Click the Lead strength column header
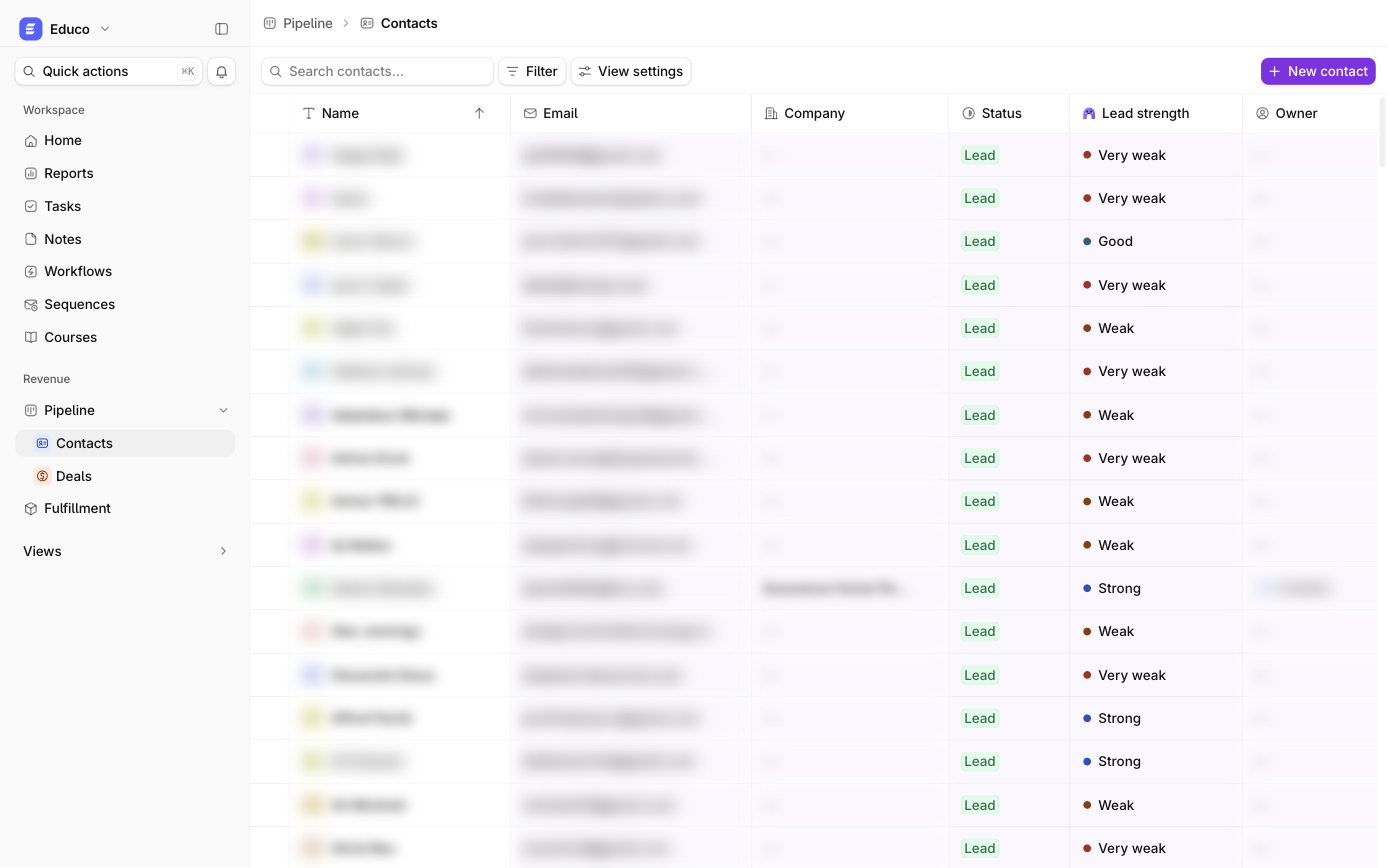Image resolution: width=1388 pixels, height=868 pixels. point(1156,113)
